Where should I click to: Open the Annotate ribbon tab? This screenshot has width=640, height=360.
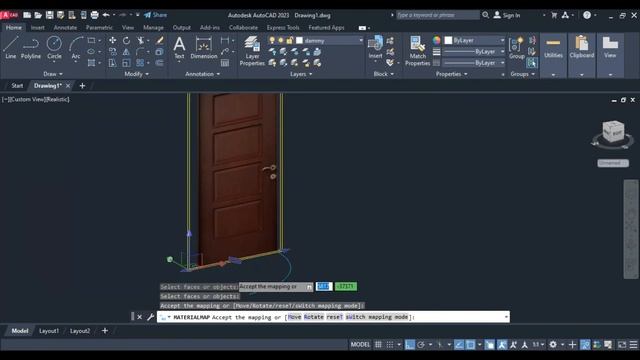(x=65, y=28)
